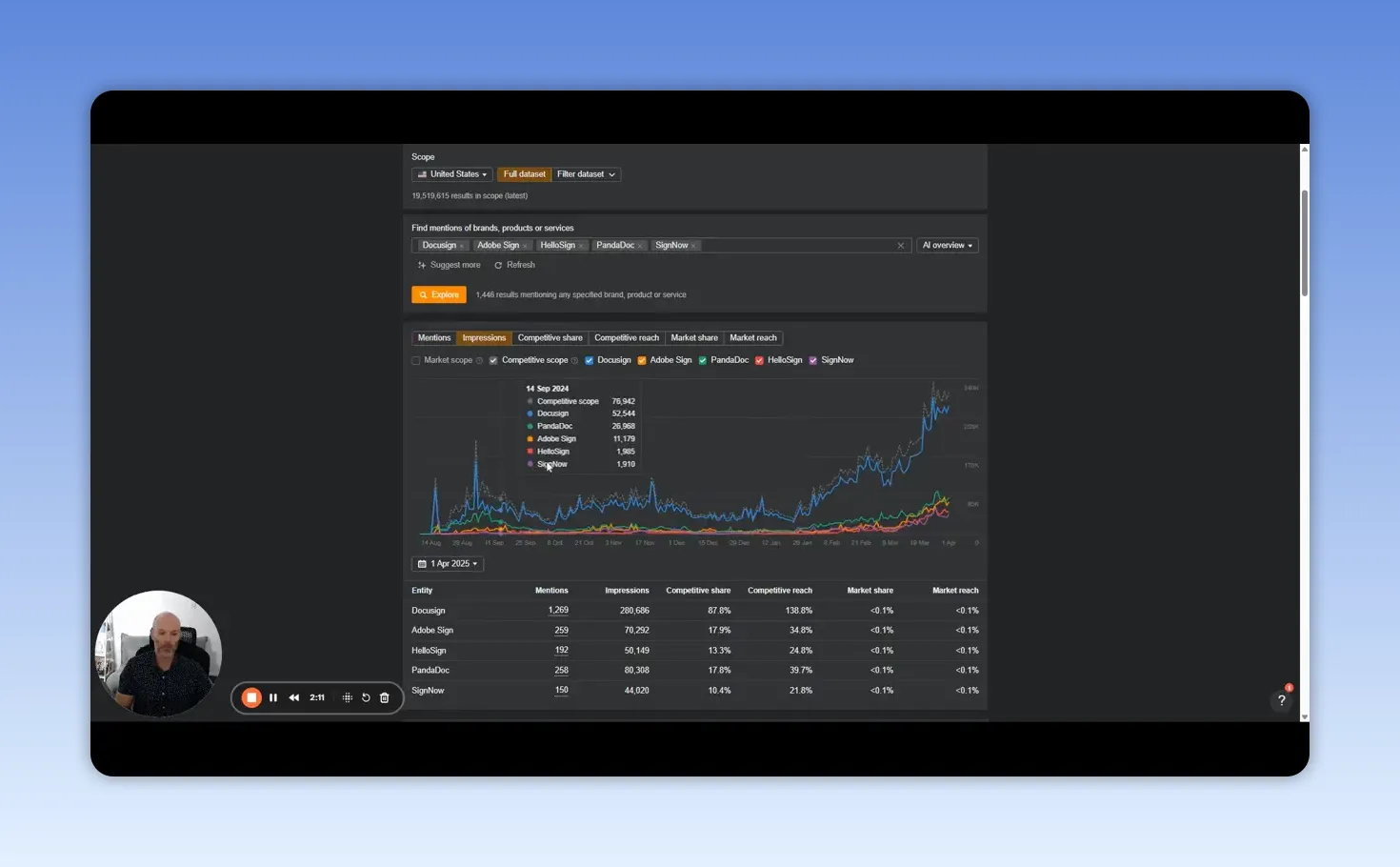Click the calendar icon beside 1 Apr 2025
This screenshot has width=1400, height=867.
pos(422,564)
